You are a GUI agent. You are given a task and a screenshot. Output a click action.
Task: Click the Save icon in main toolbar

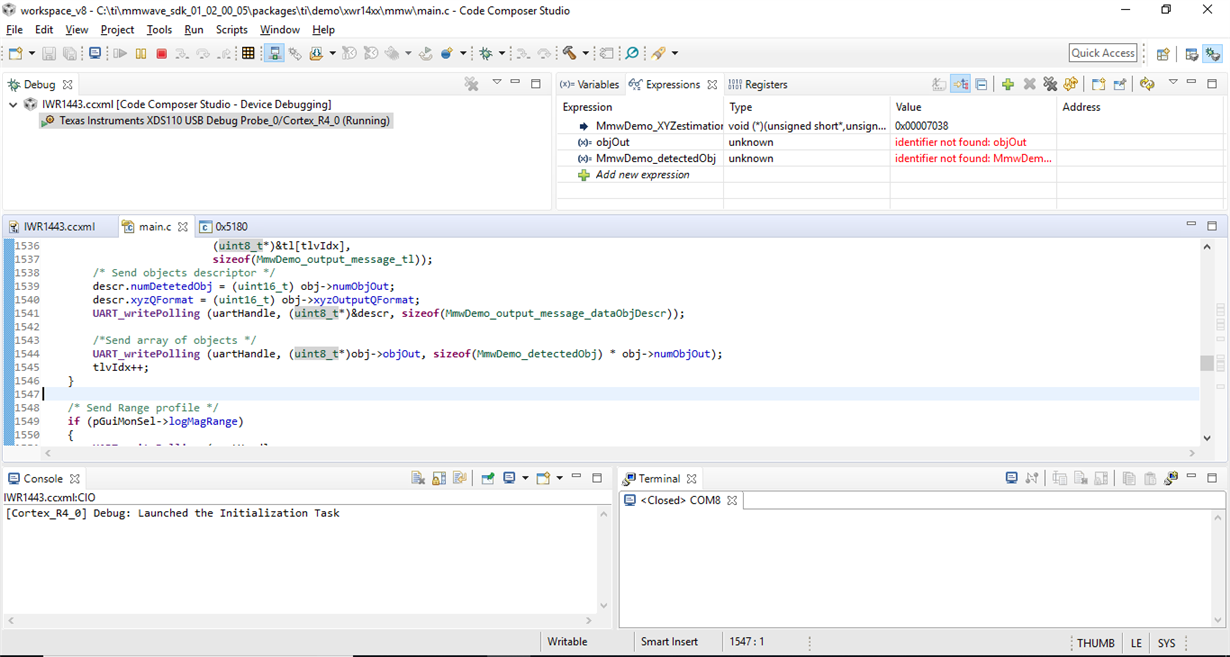pos(49,53)
